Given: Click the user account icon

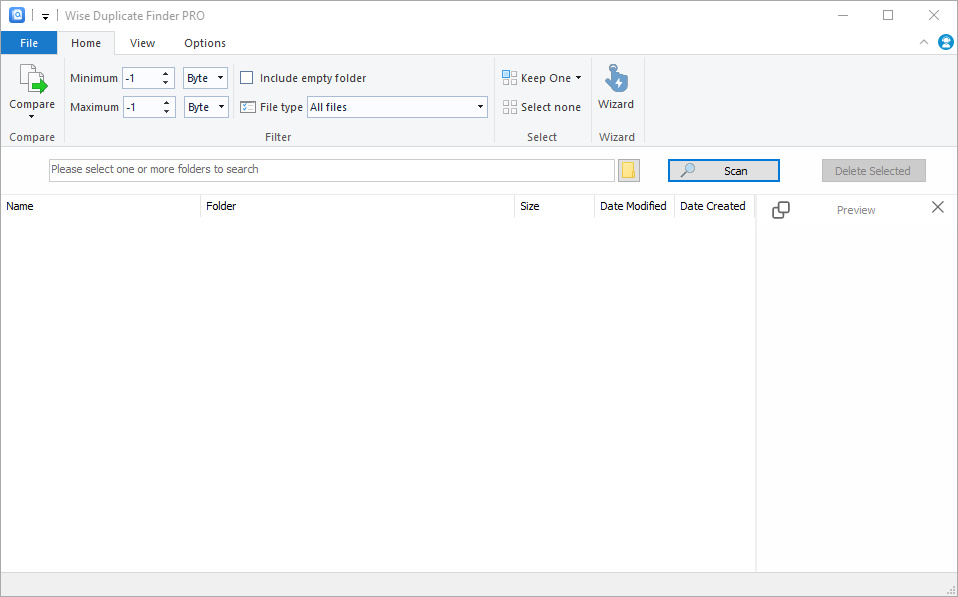Looking at the screenshot, I should [946, 42].
